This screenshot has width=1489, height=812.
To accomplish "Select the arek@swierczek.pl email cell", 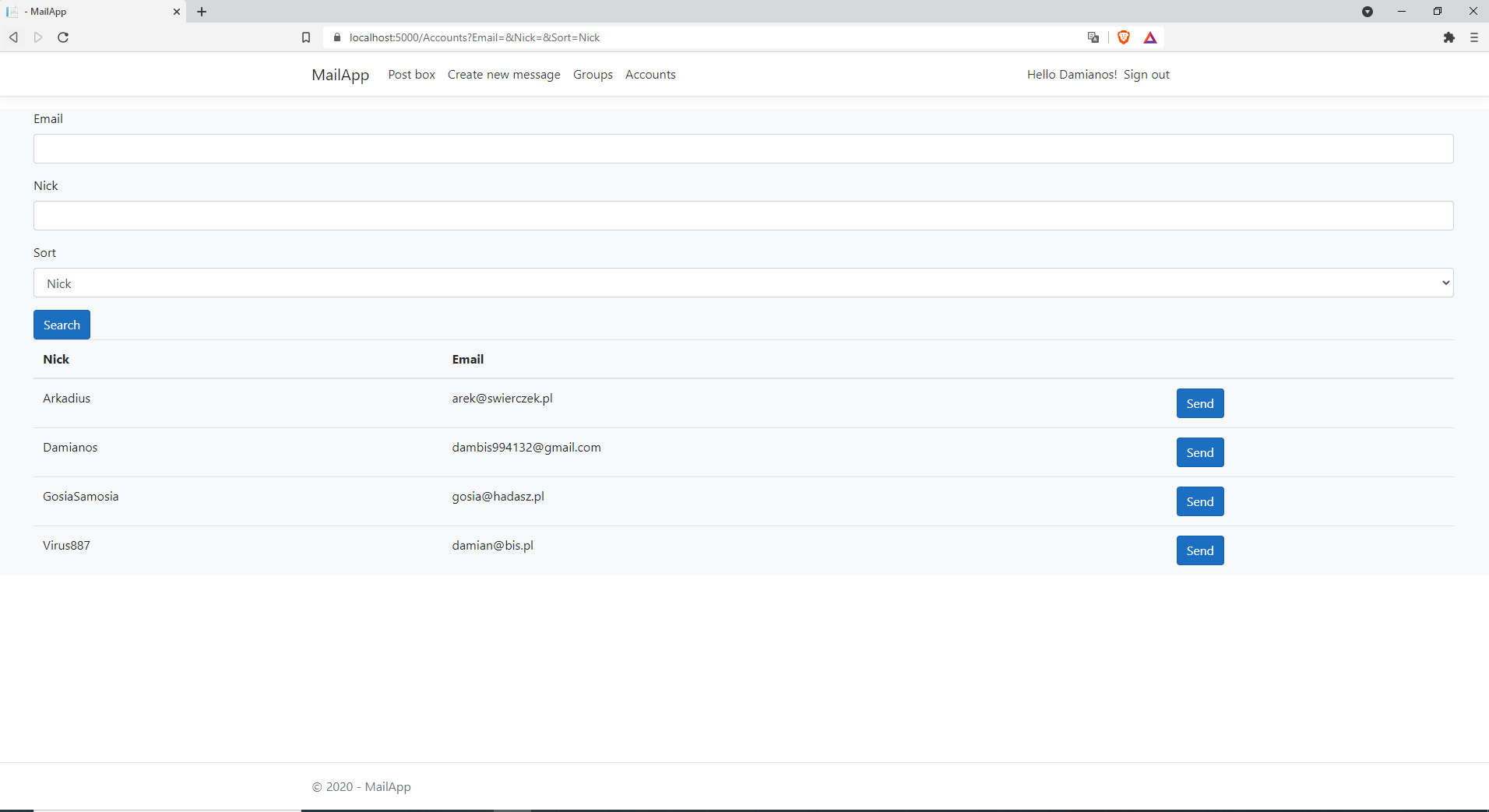I will tap(502, 399).
